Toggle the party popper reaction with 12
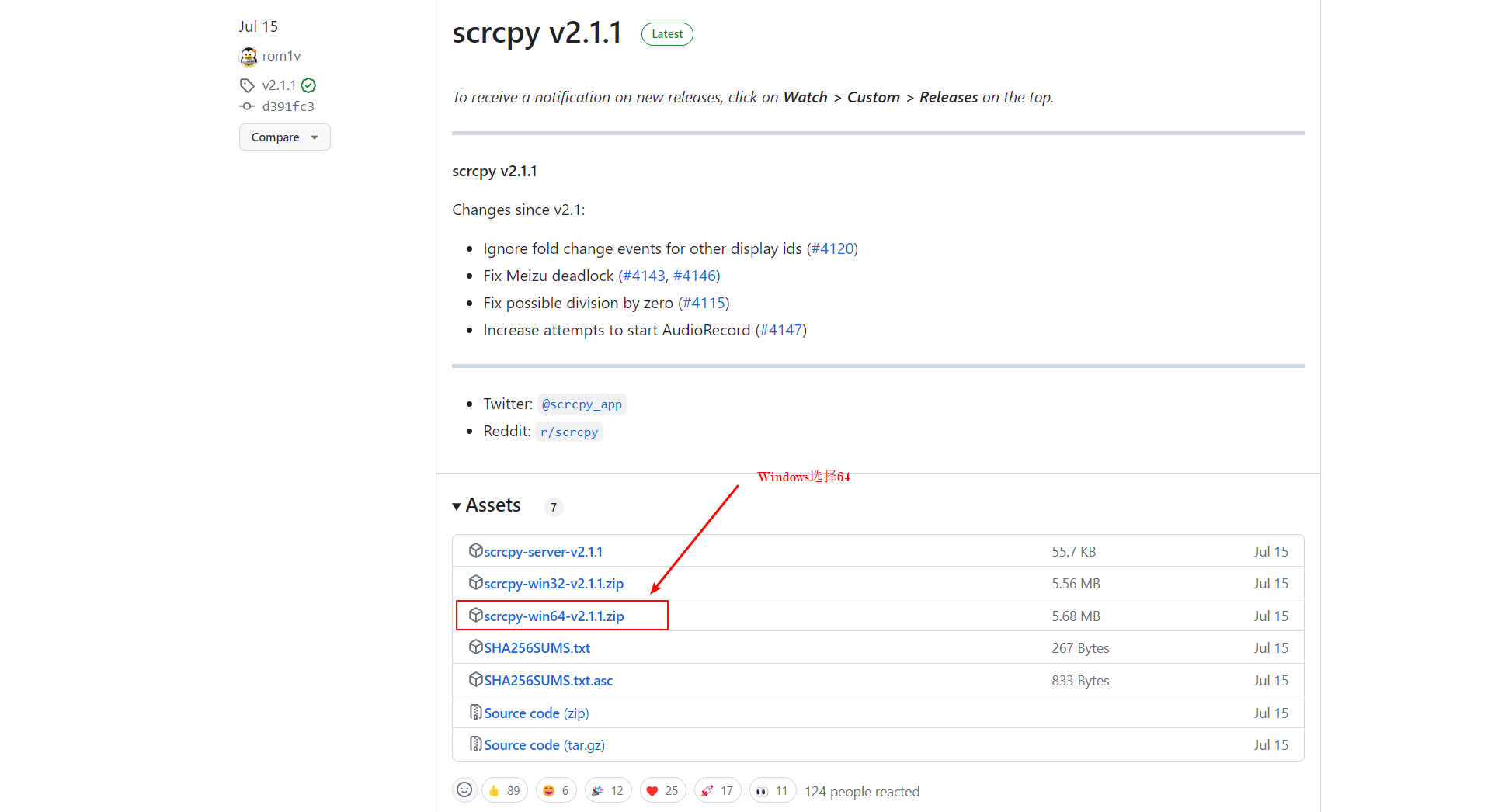 click(x=608, y=790)
